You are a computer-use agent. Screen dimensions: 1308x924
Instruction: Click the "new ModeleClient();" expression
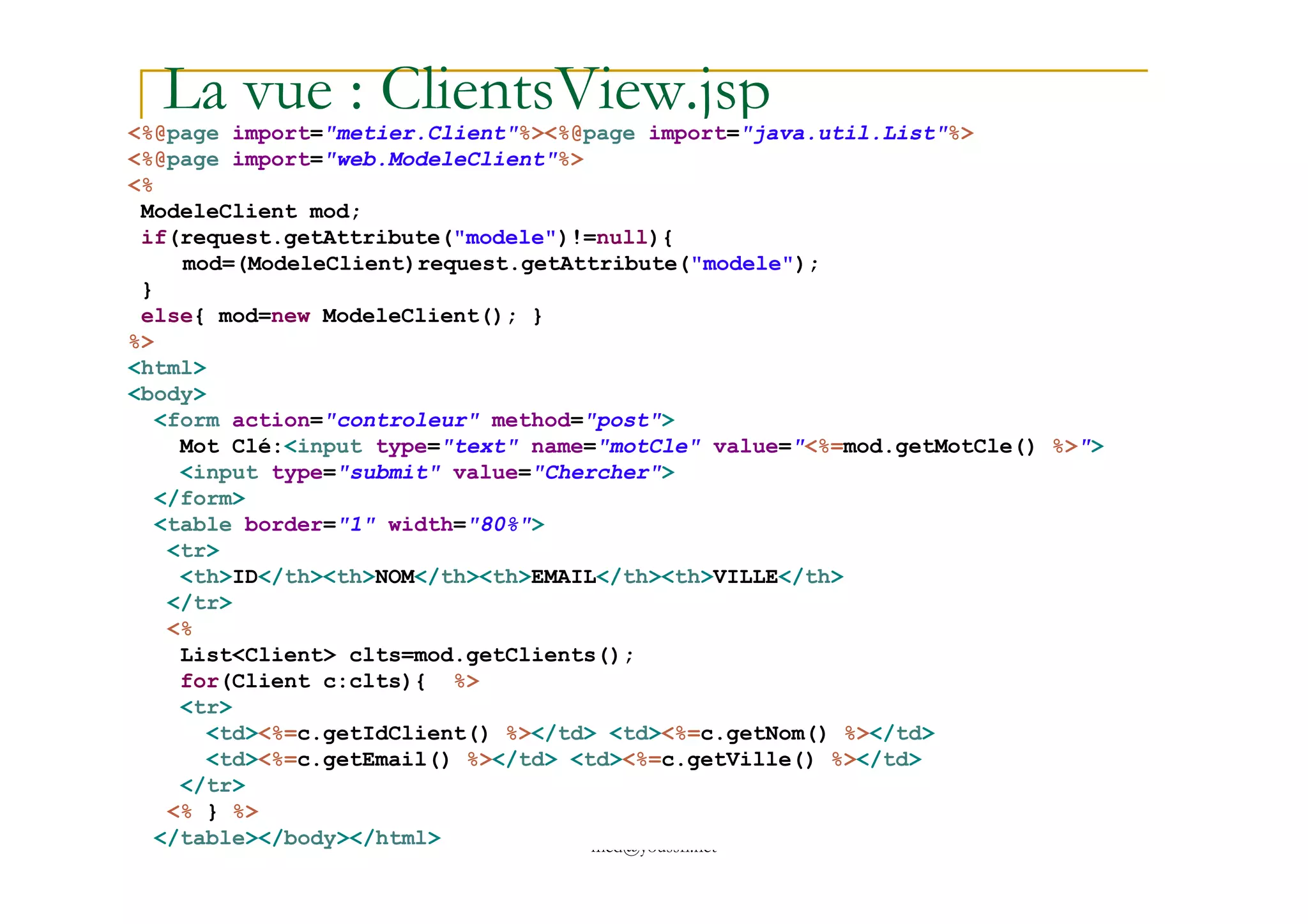(394, 316)
